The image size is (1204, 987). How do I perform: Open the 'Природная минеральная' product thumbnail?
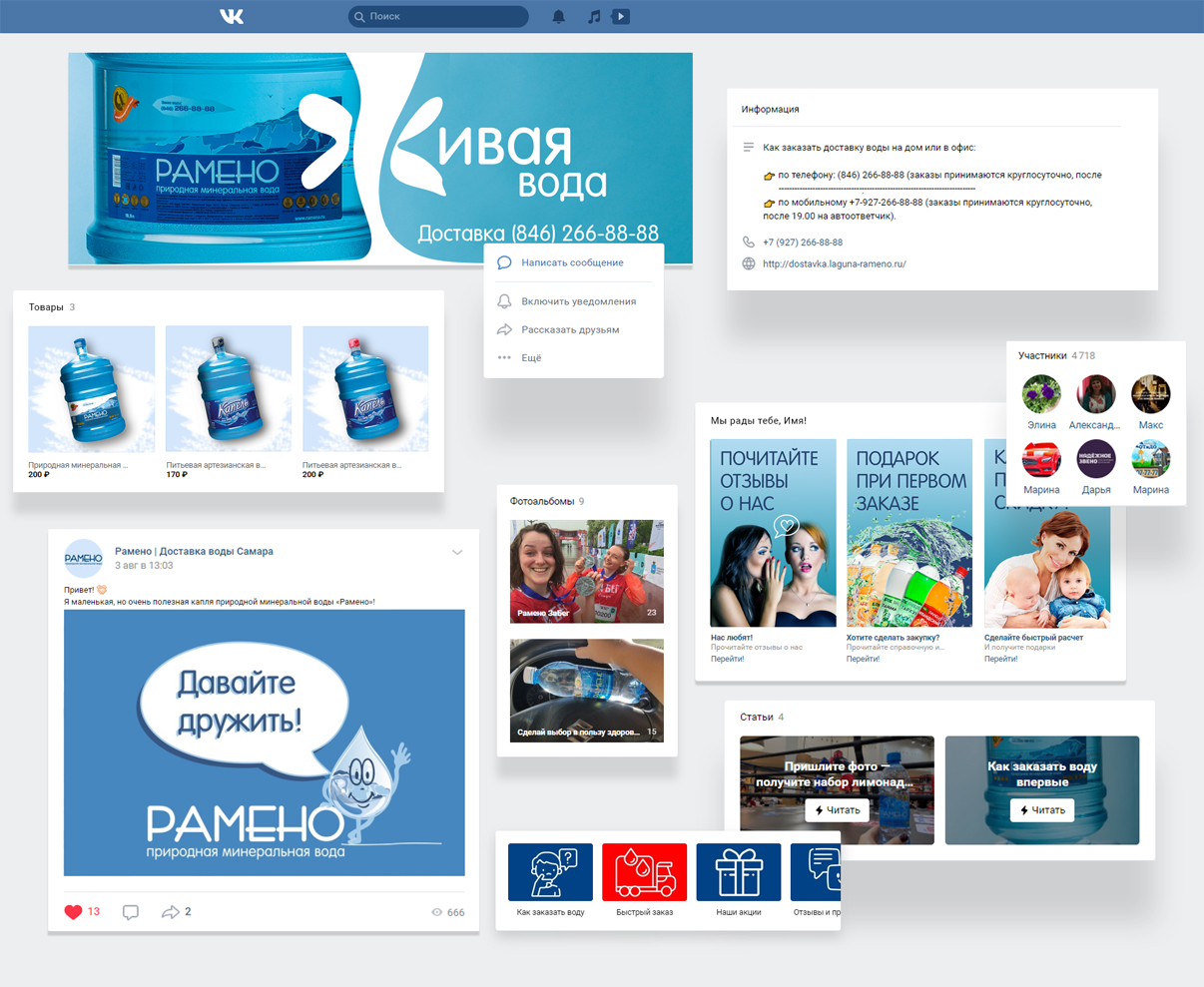click(x=91, y=390)
